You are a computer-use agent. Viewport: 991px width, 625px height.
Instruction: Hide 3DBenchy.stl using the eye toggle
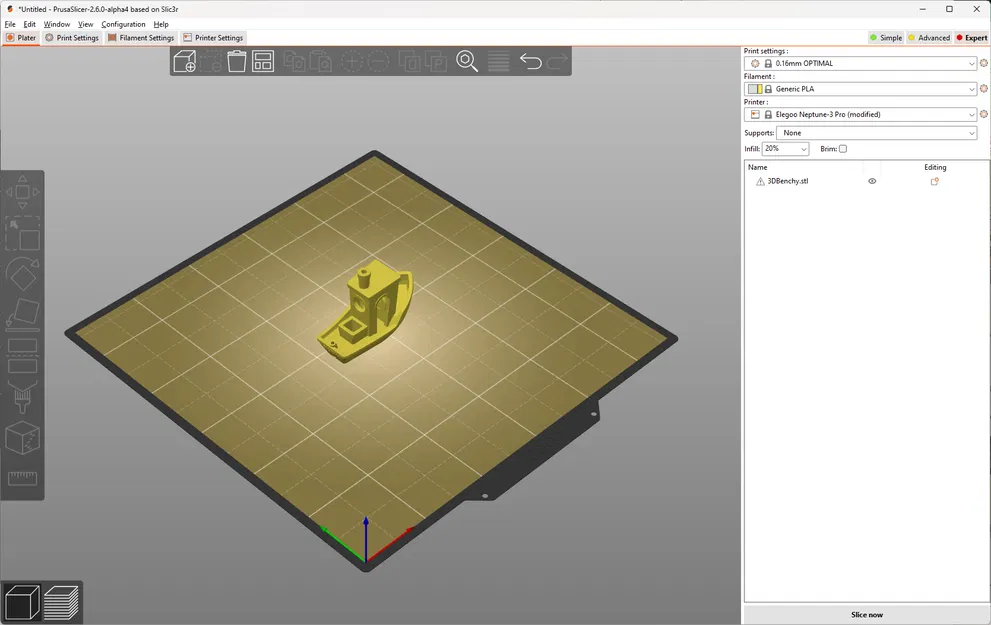coord(871,181)
